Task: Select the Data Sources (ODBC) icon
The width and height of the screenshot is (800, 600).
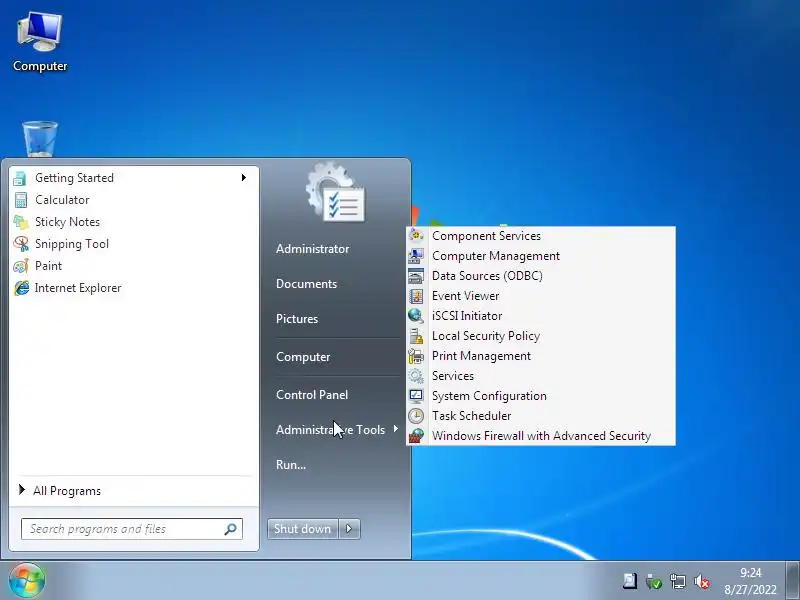Action: tap(416, 276)
